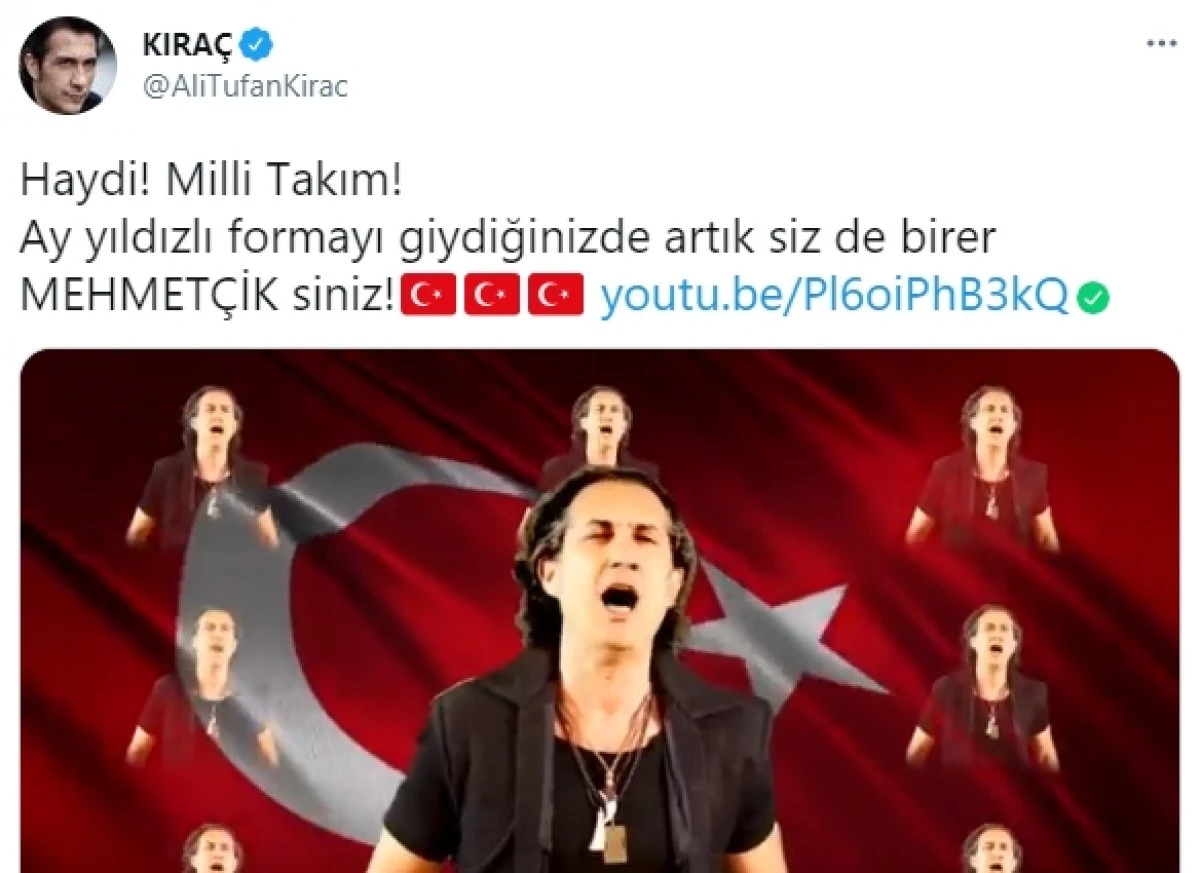1200x873 pixels.
Task: Open the youtu.be/Pl6oiPhB3kQ link
Action: coord(835,297)
